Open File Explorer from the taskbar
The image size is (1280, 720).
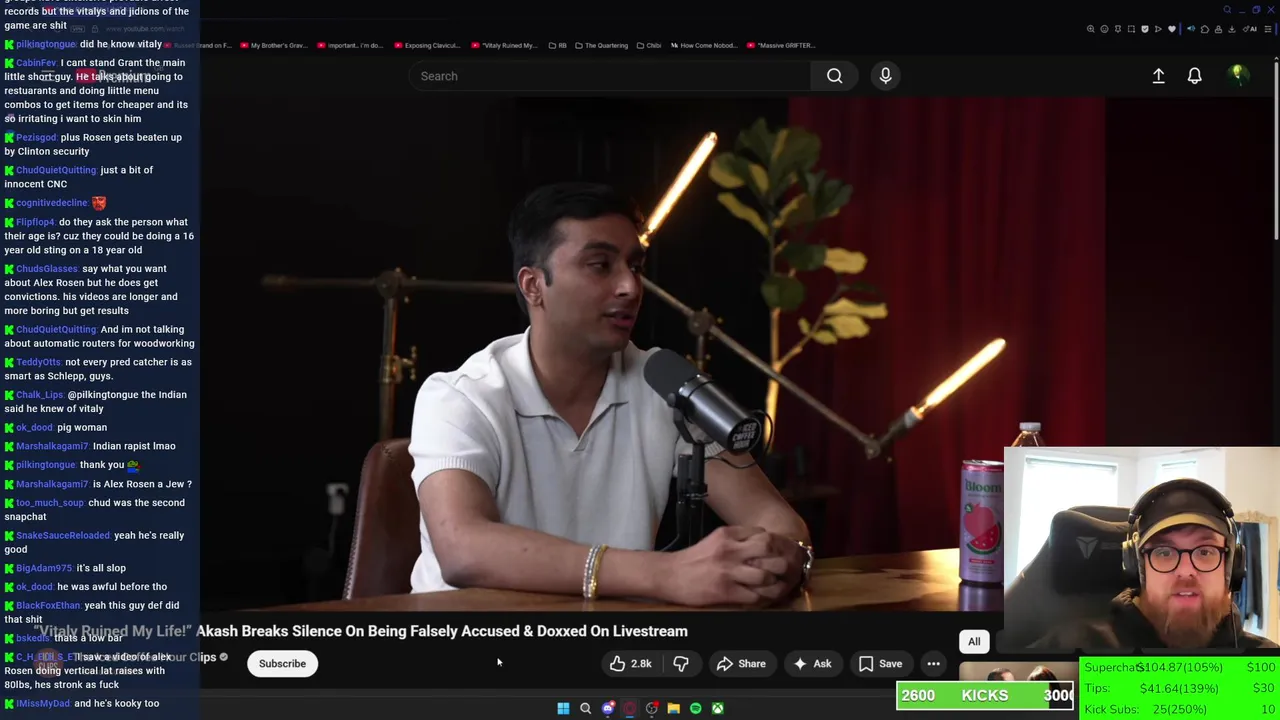pyautogui.click(x=673, y=708)
